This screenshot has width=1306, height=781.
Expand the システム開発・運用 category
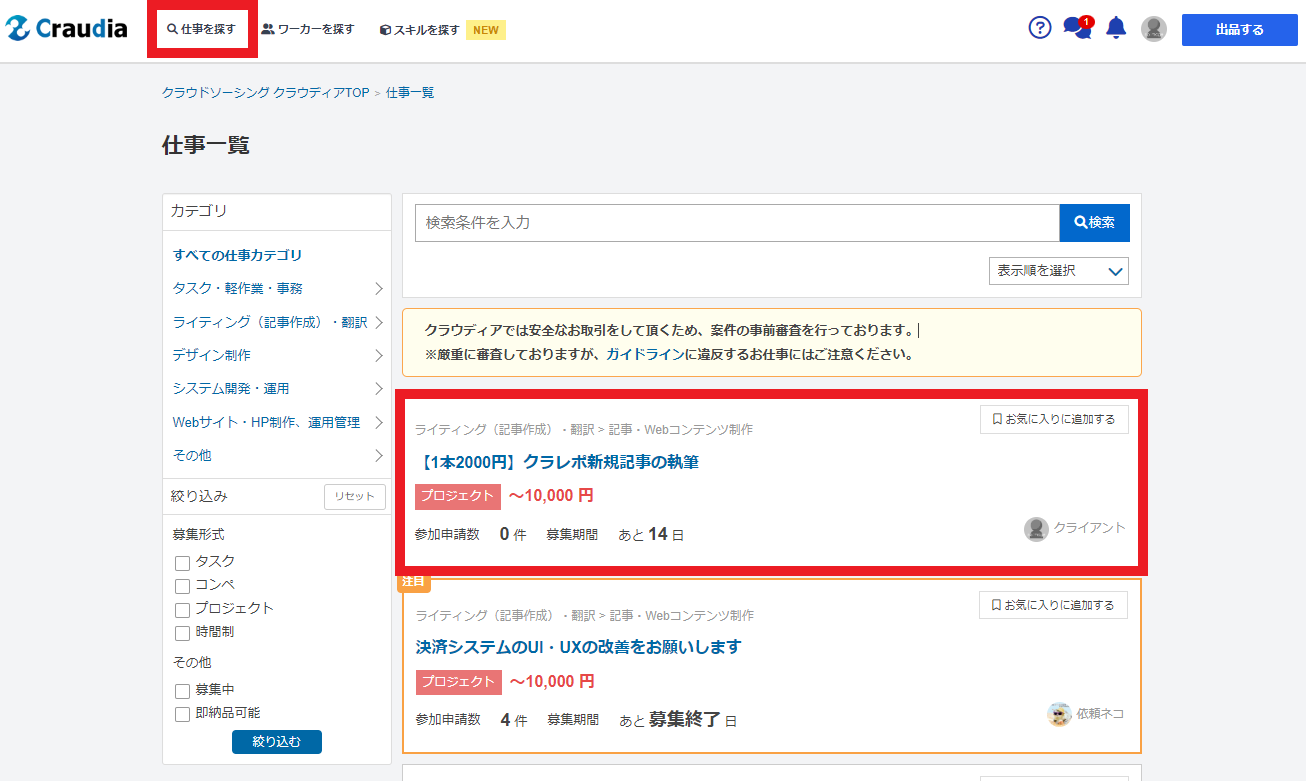tap(278, 388)
